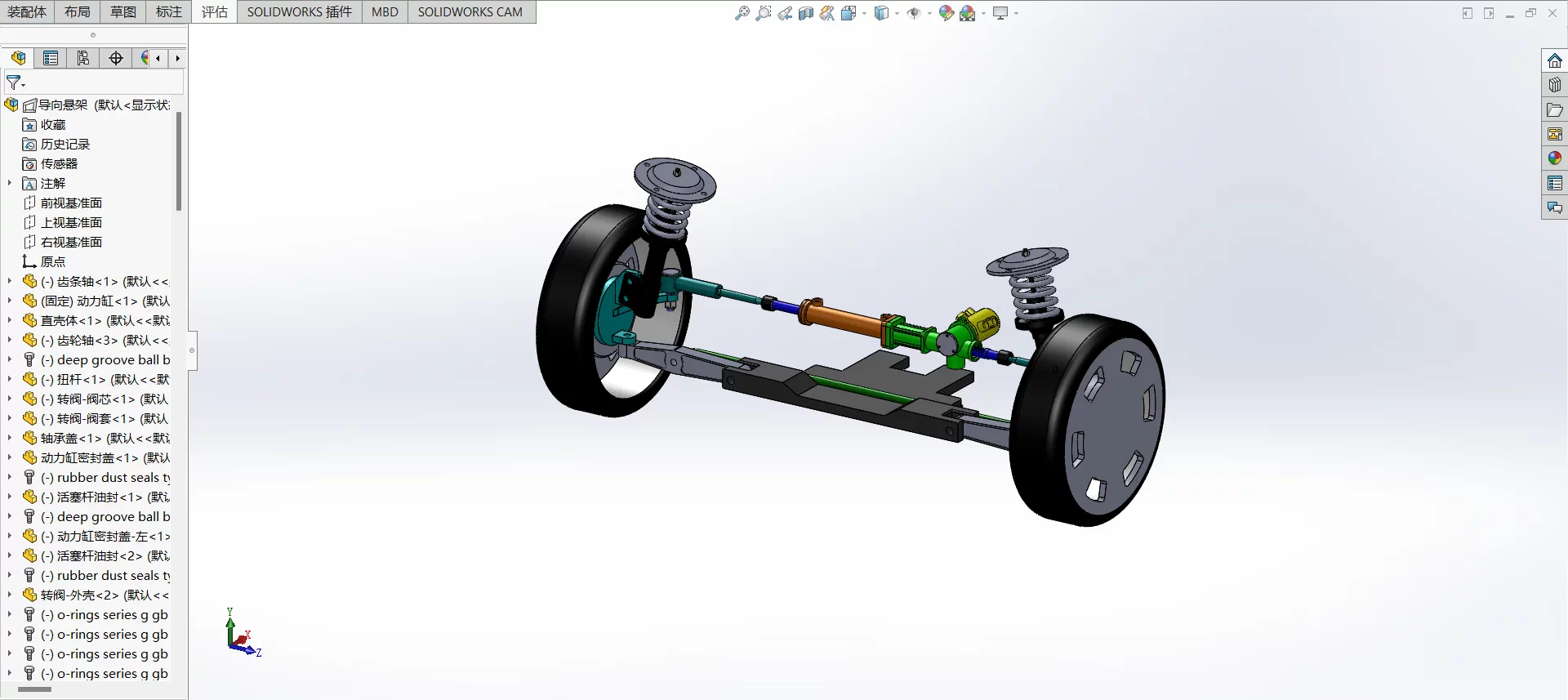1568x700 pixels.
Task: Go back to the Previous View
Action: [784, 13]
